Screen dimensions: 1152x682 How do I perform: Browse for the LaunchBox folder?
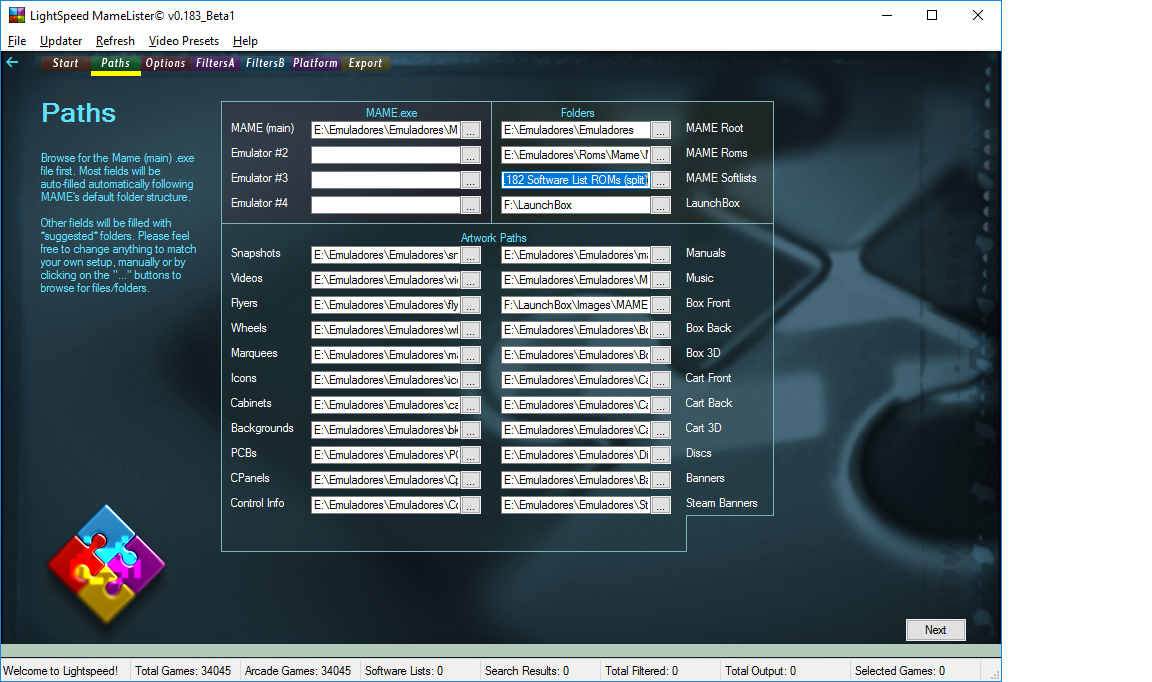661,205
